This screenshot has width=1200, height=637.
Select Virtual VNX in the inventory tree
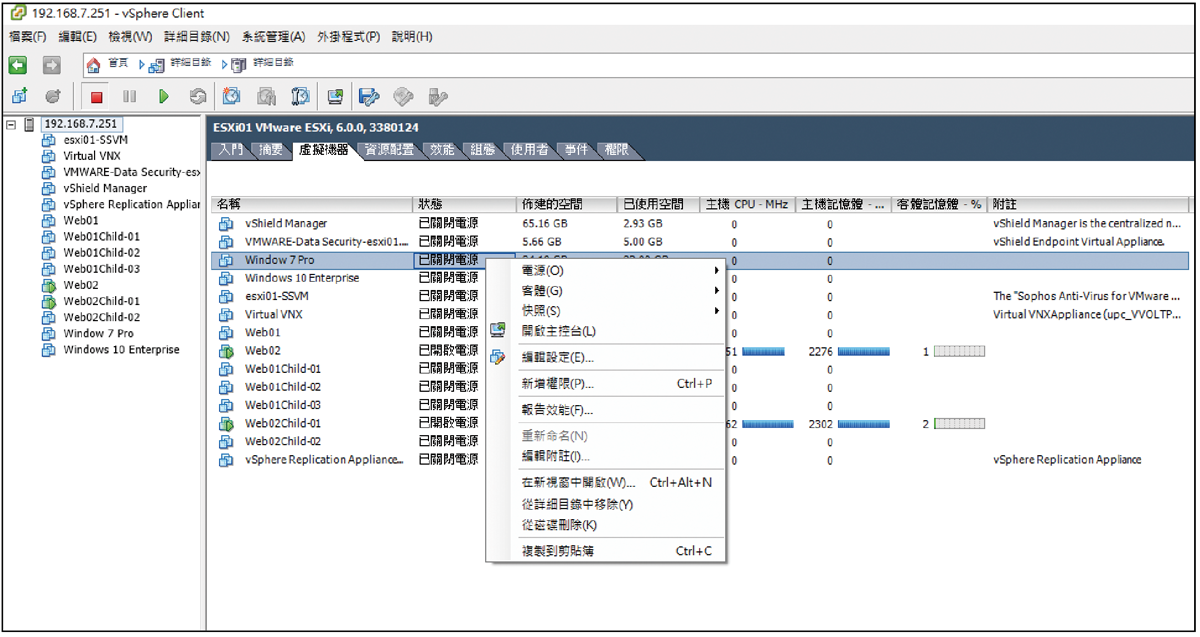[93, 156]
